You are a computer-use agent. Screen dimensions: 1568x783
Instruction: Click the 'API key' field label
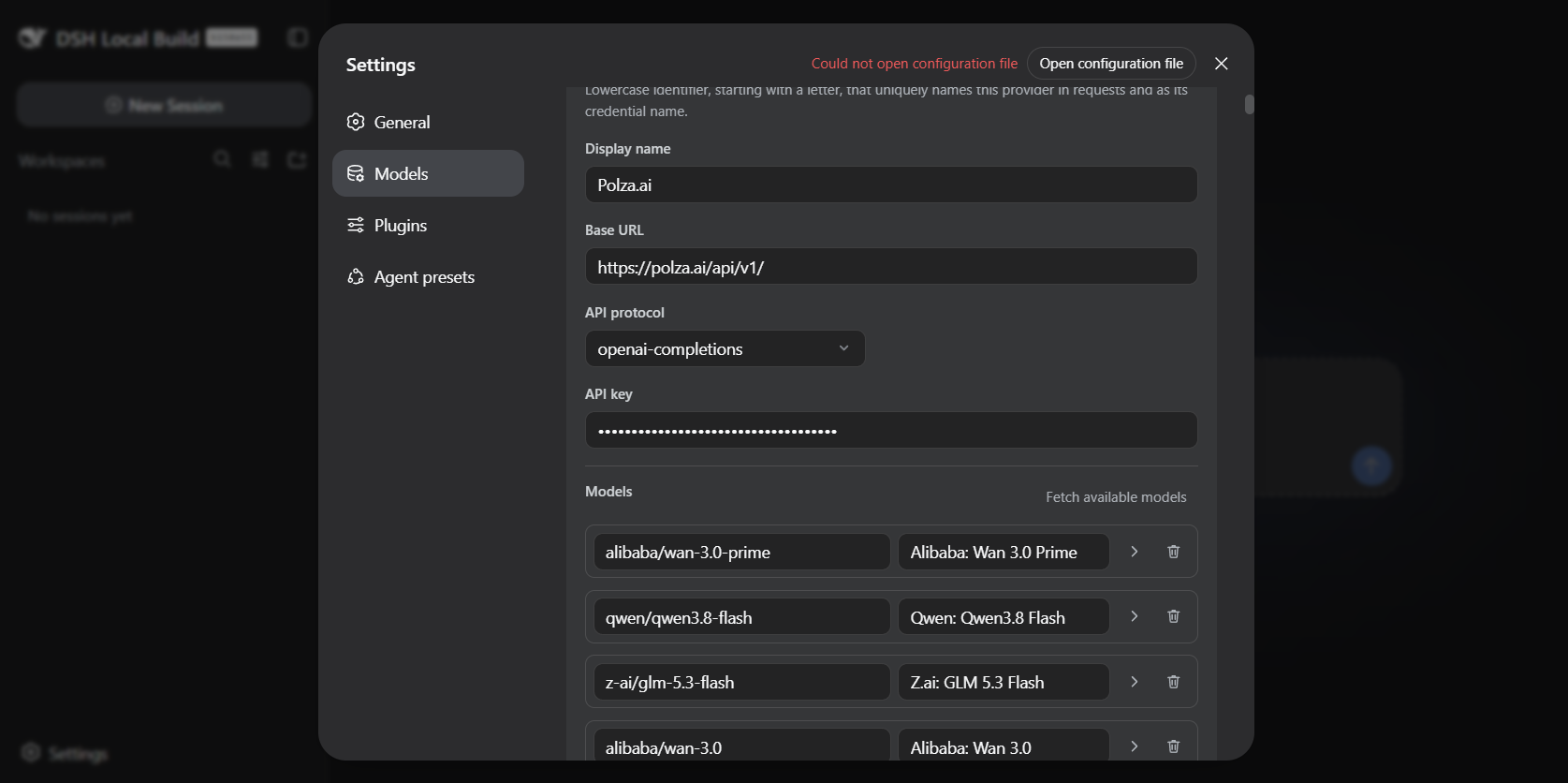[608, 394]
